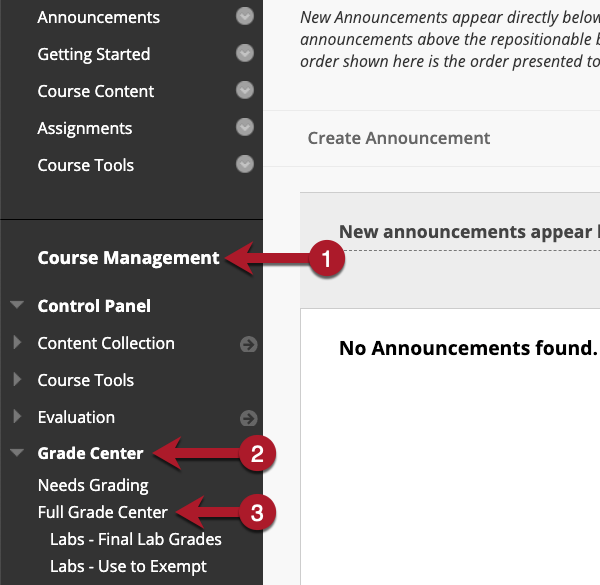The width and height of the screenshot is (600, 585).
Task: Open Full Grade Center link
Action: [103, 512]
